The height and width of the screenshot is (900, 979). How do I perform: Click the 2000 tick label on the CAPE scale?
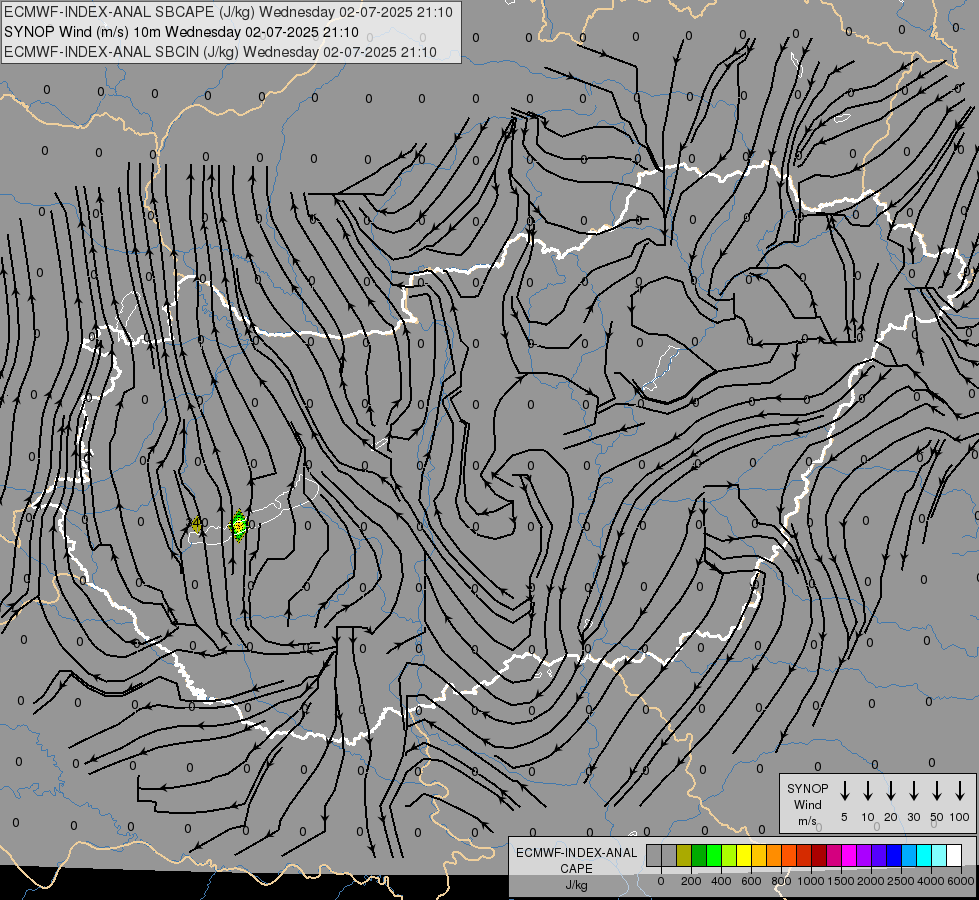(870, 881)
